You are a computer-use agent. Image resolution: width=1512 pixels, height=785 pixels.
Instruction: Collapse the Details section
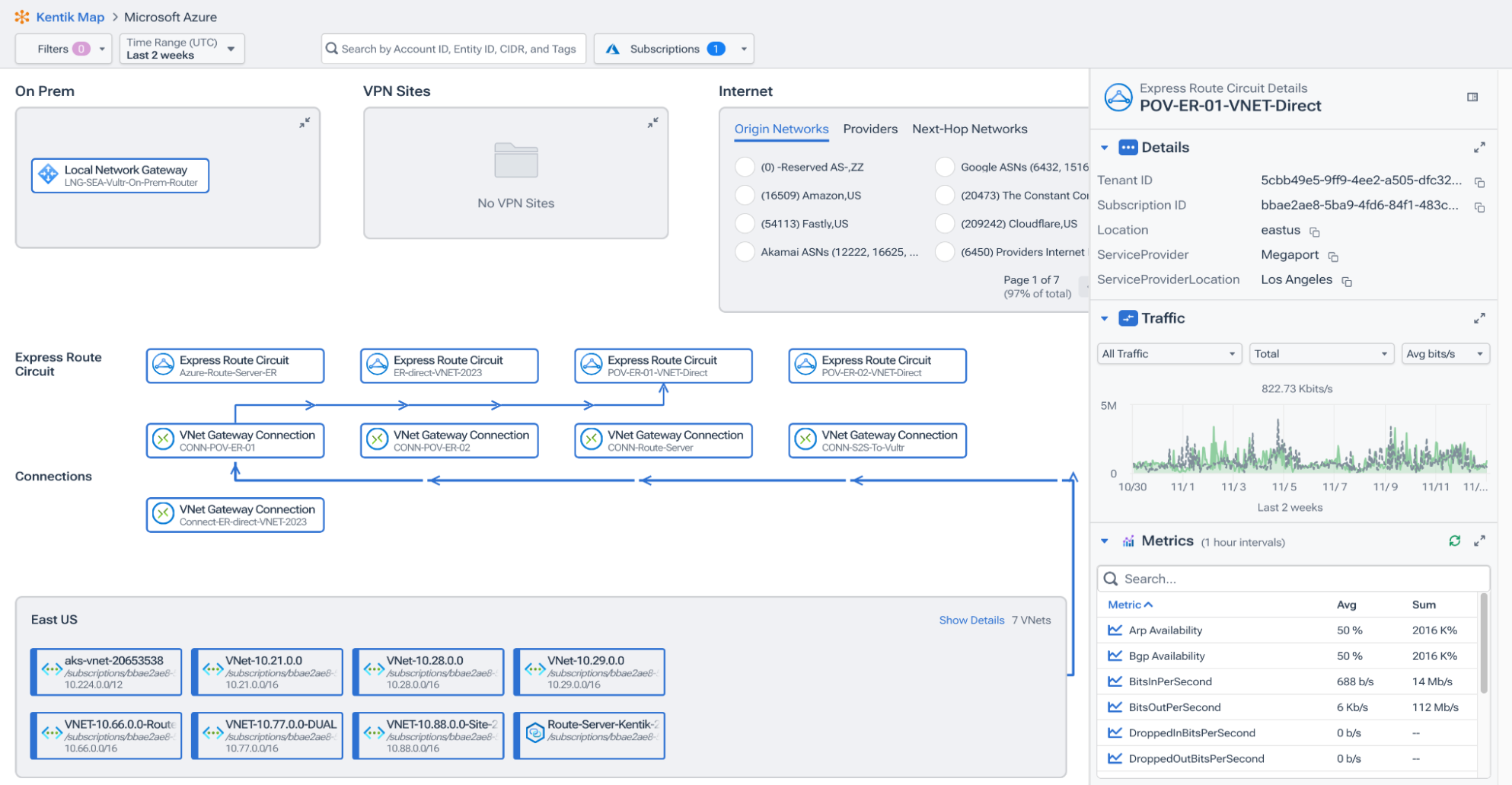[x=1105, y=148]
